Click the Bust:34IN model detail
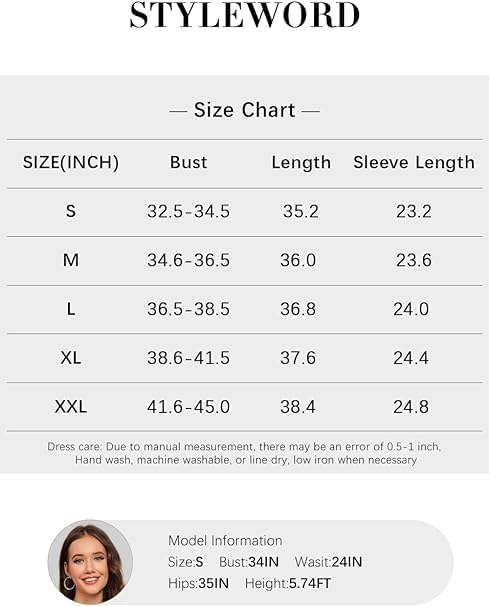The width and height of the screenshot is (489, 606). (x=249, y=562)
